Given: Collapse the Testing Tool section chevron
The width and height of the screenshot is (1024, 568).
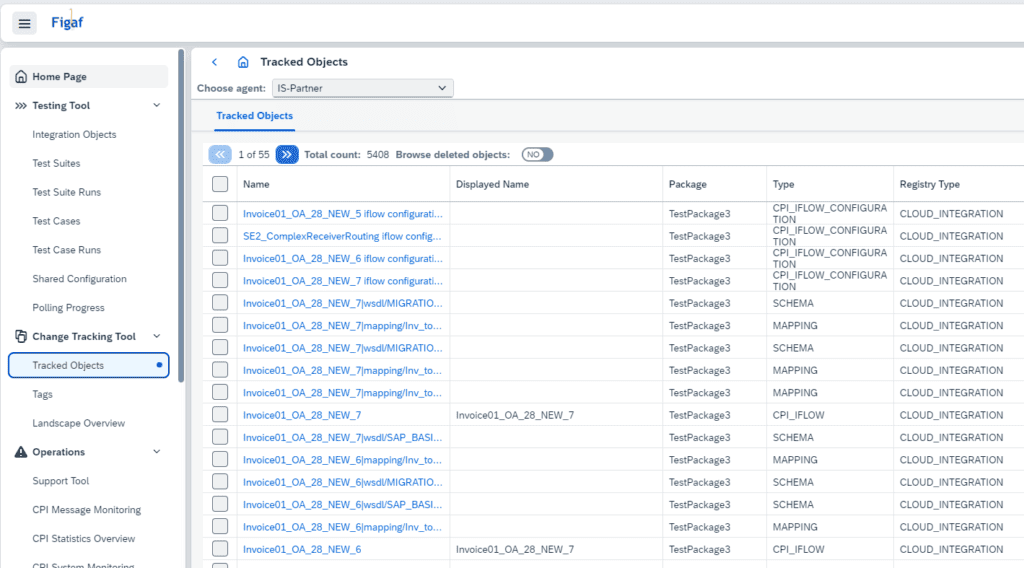Looking at the screenshot, I should (157, 106).
